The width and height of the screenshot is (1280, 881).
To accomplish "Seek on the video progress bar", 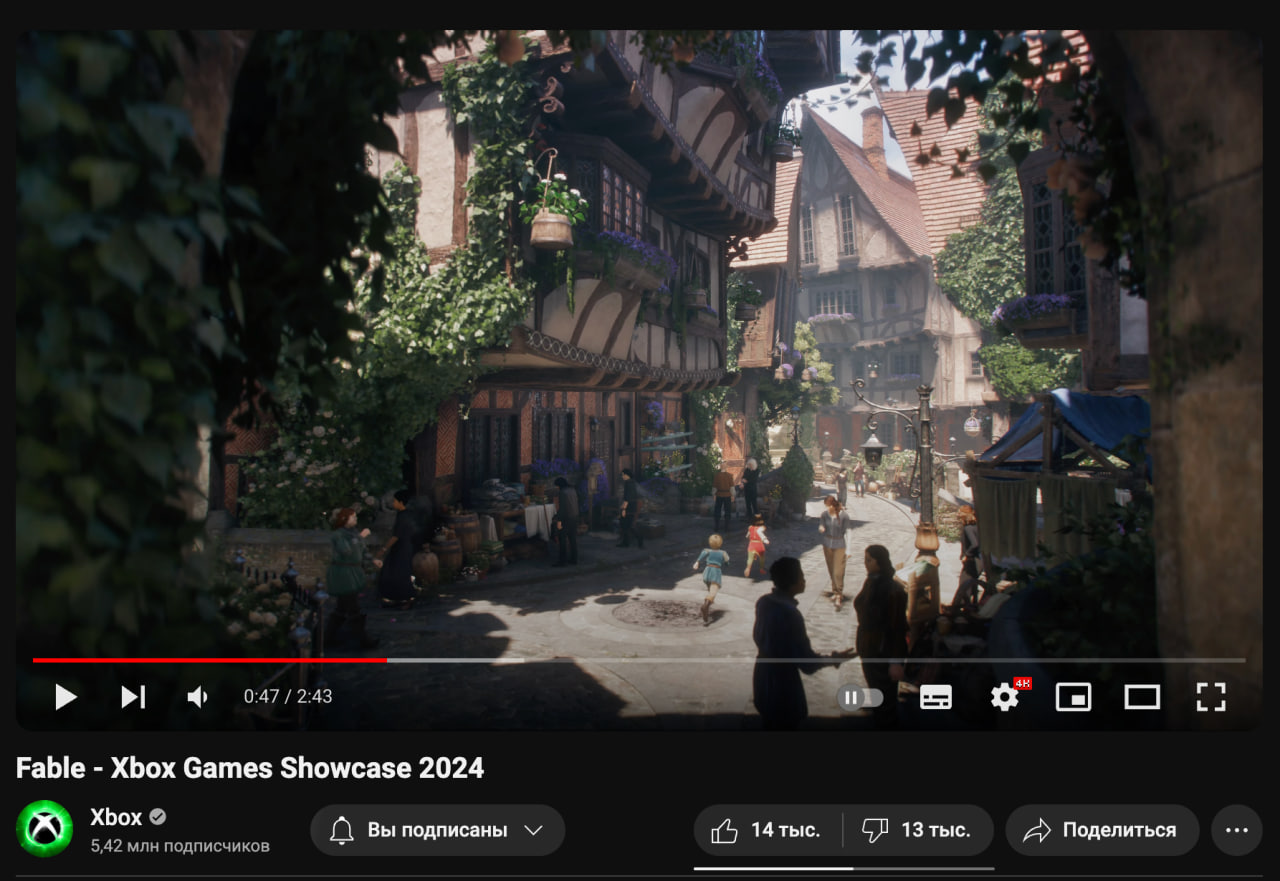I will coord(639,660).
